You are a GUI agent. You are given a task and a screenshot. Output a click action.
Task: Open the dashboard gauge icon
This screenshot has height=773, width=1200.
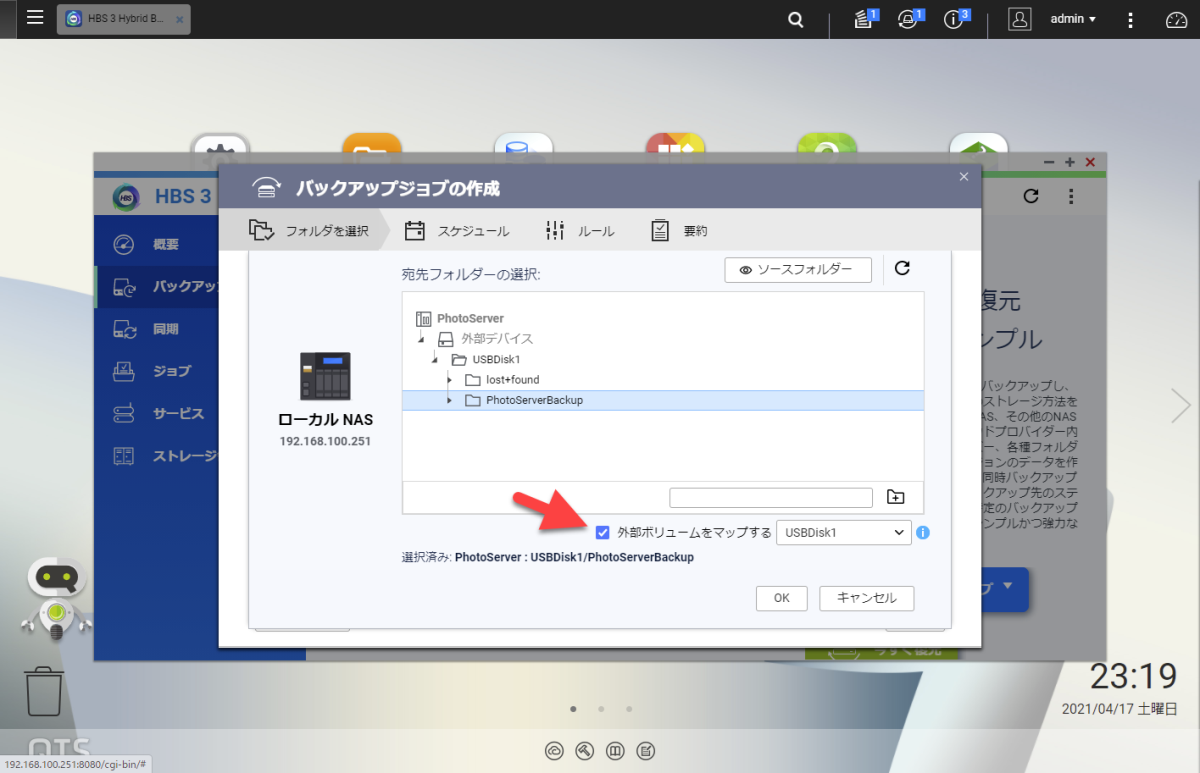(x=1175, y=19)
